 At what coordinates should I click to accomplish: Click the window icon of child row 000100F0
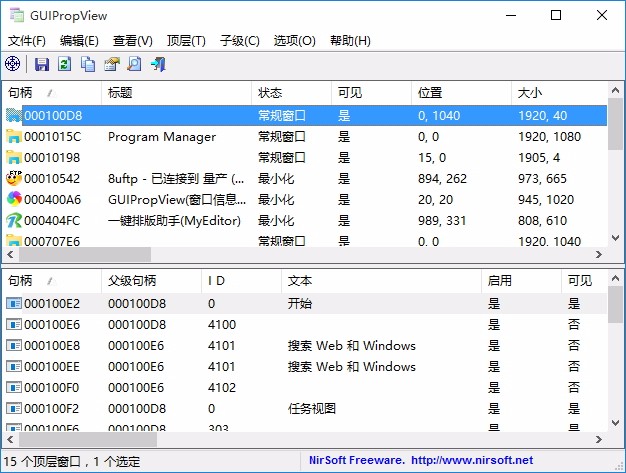coord(14,387)
